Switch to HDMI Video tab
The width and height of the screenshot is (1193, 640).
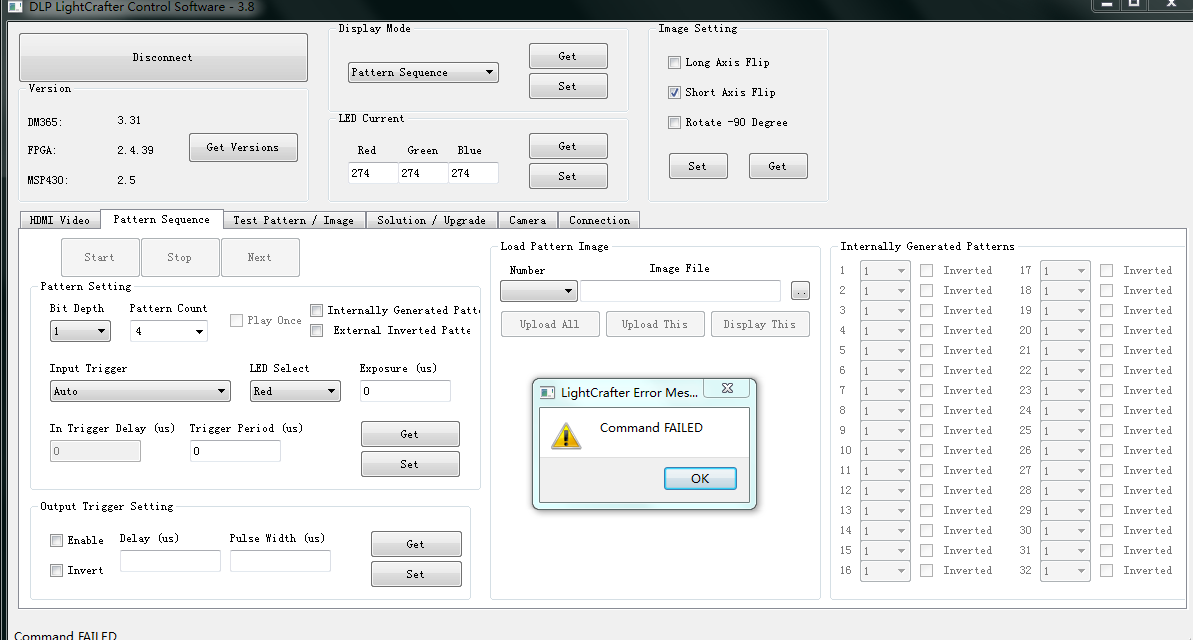click(x=60, y=220)
